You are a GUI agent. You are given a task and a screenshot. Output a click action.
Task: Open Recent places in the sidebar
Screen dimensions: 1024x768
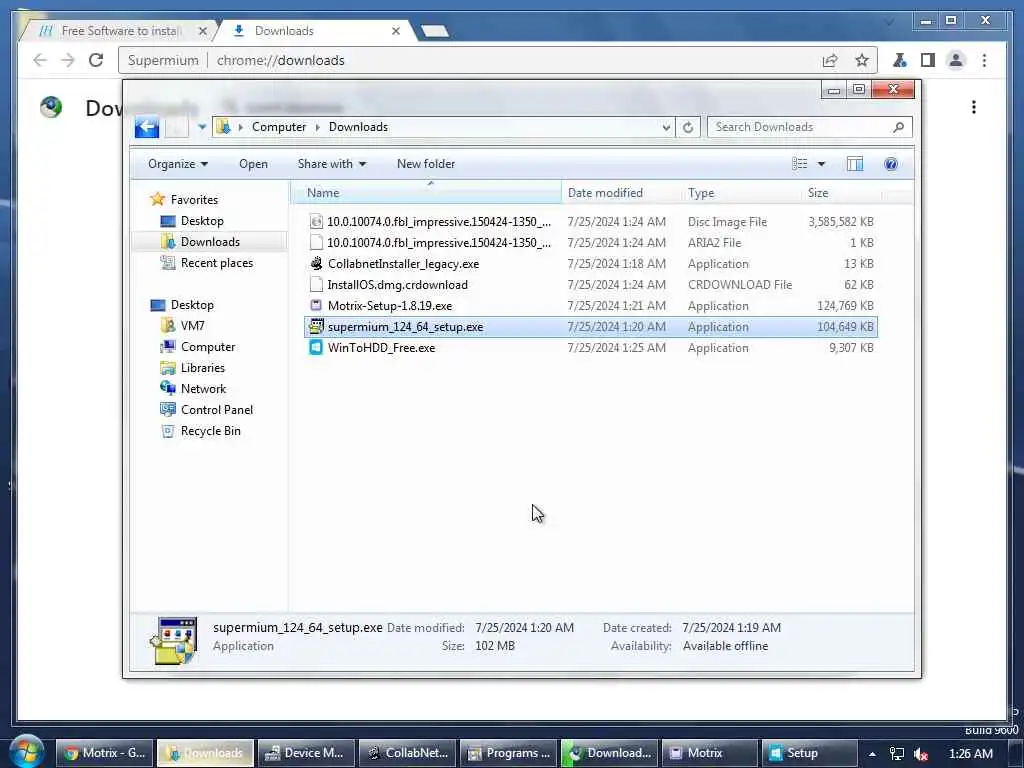(x=216, y=263)
